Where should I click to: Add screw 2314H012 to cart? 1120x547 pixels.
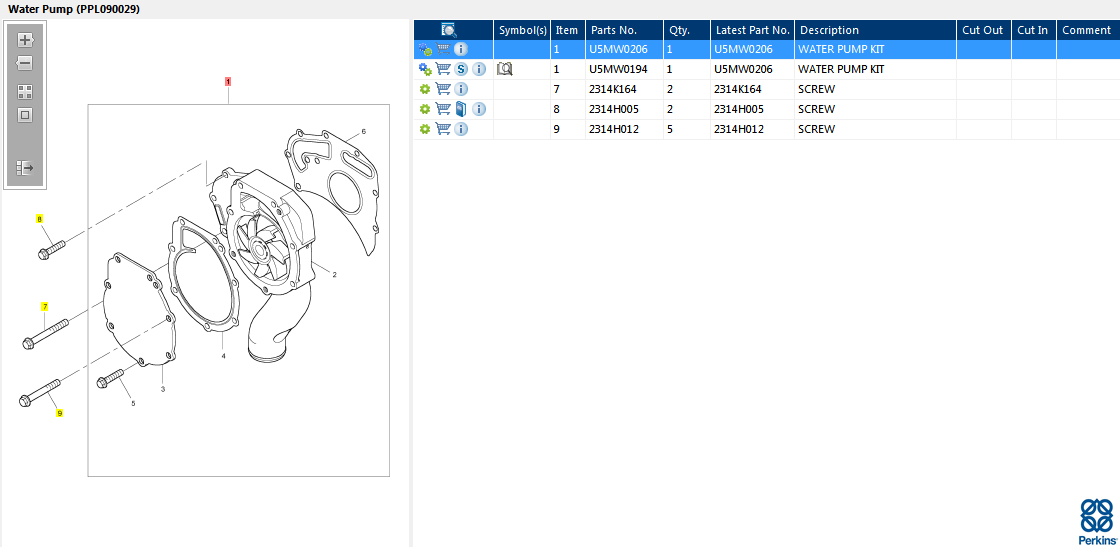click(443, 129)
